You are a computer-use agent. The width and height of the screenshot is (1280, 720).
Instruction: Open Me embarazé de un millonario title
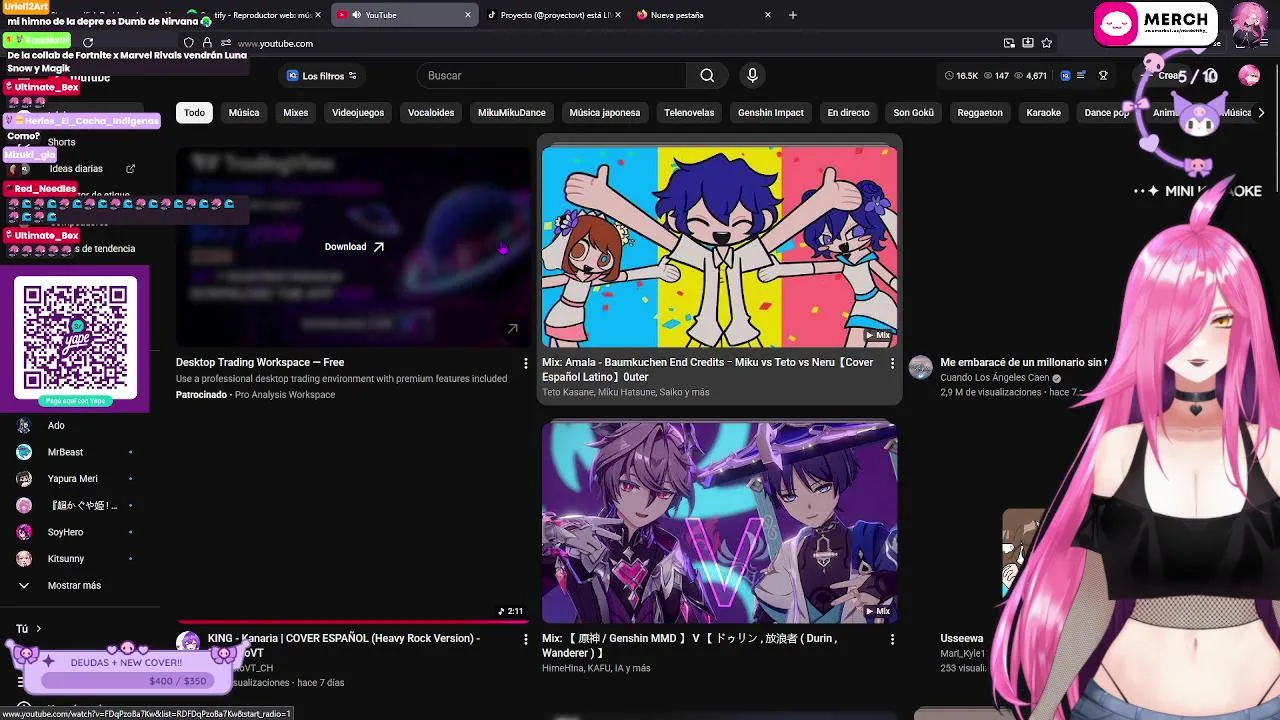tap(1023, 363)
